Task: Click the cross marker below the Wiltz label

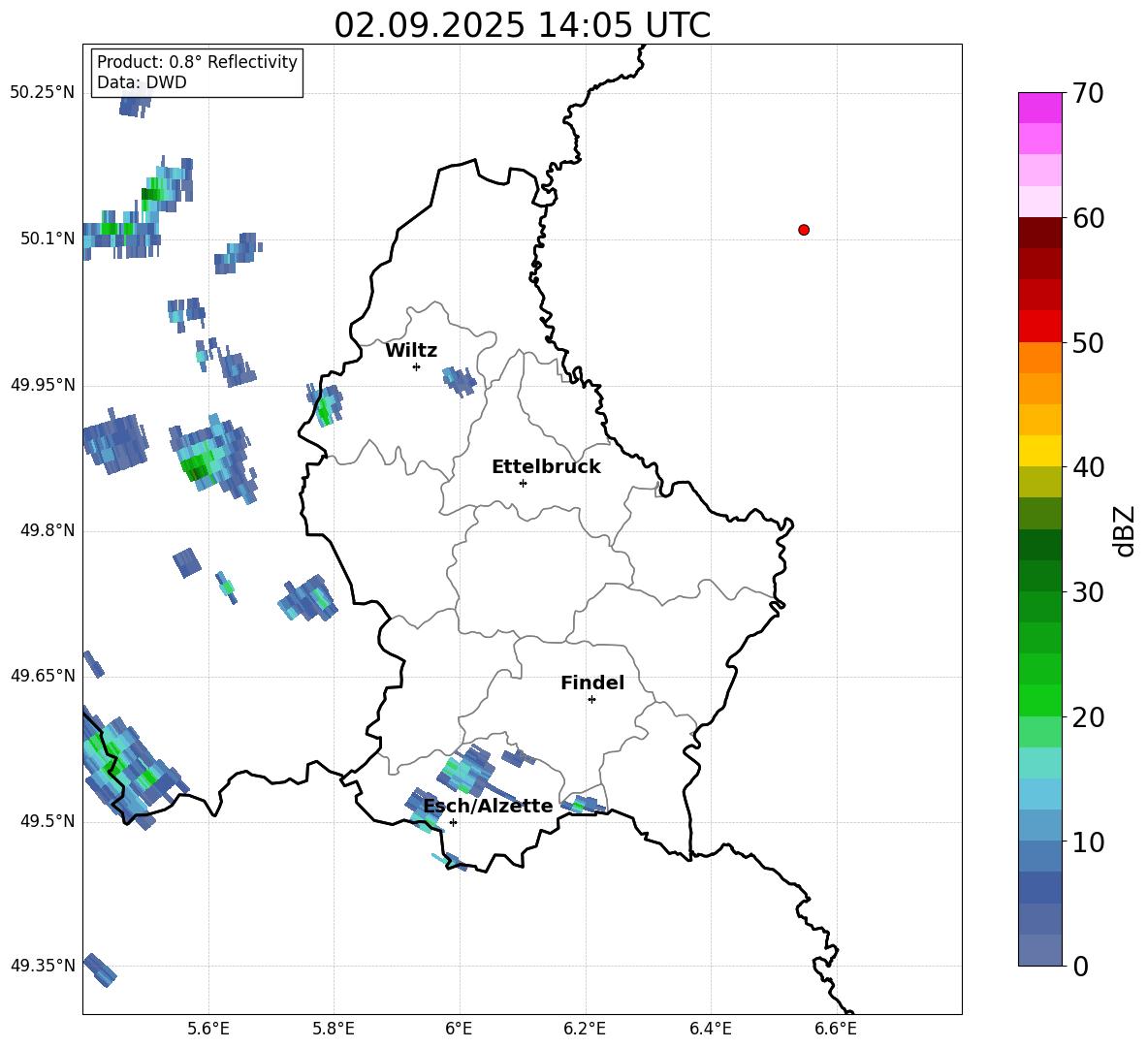Action: (416, 366)
